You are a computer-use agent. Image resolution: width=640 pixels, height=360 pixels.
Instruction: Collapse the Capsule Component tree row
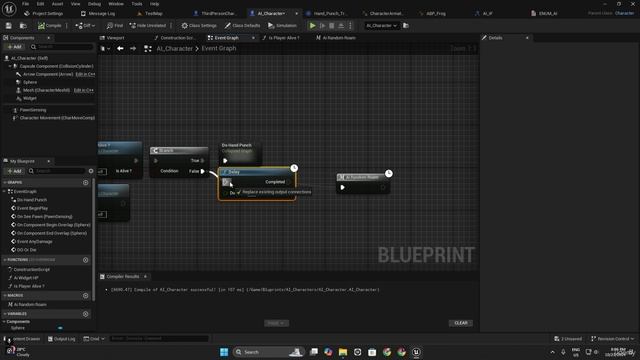click(x=10, y=66)
